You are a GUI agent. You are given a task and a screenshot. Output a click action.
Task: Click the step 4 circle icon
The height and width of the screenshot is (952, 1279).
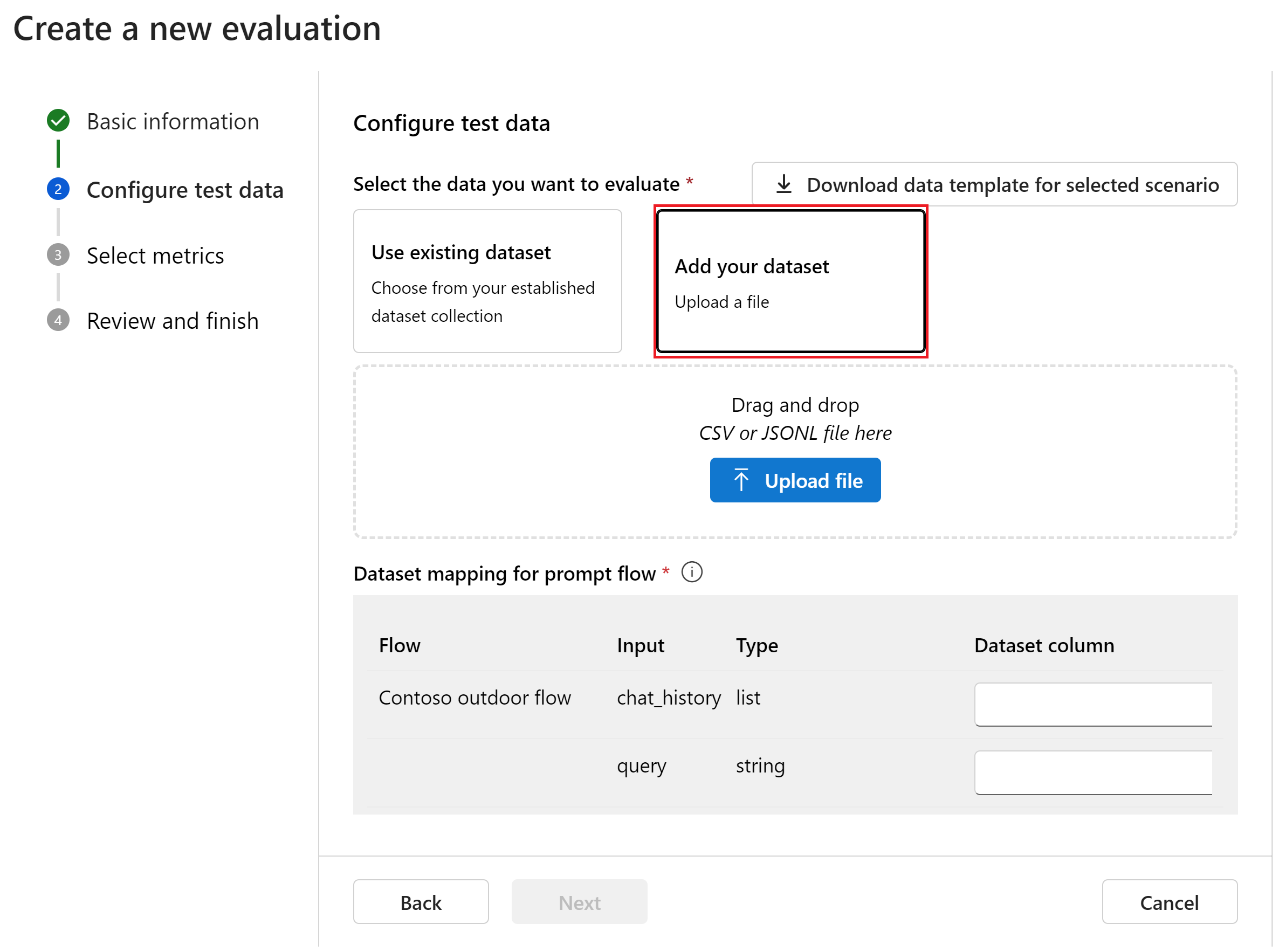pos(58,320)
